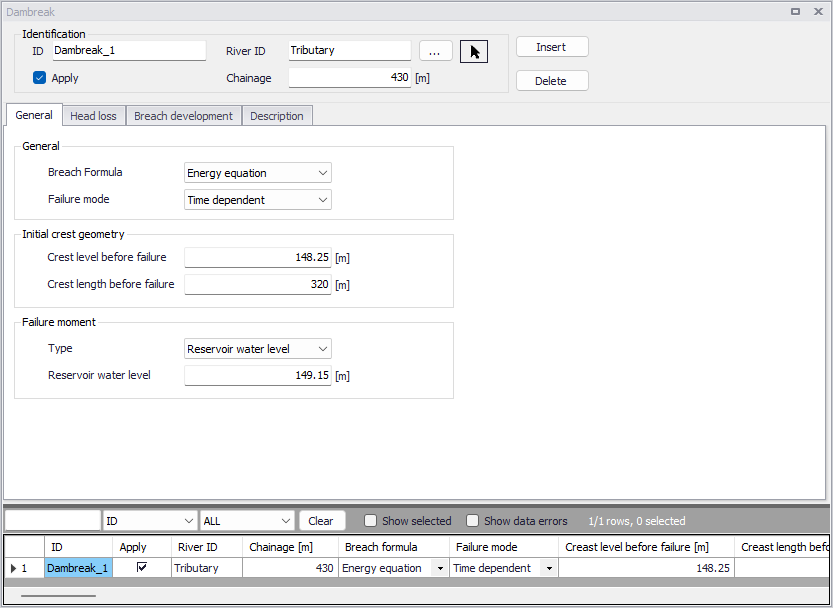
Task: Enable Show selected filter
Action: 370,521
